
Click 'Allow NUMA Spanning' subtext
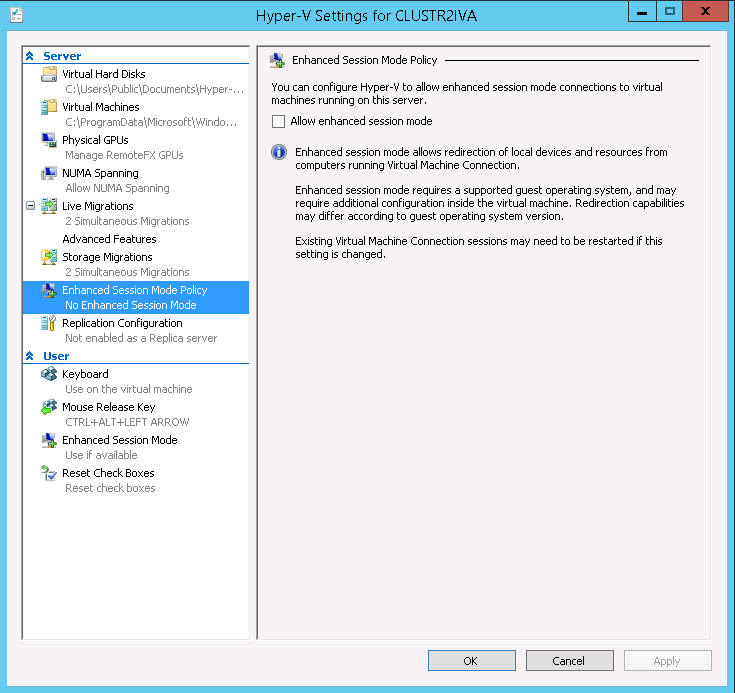117,188
